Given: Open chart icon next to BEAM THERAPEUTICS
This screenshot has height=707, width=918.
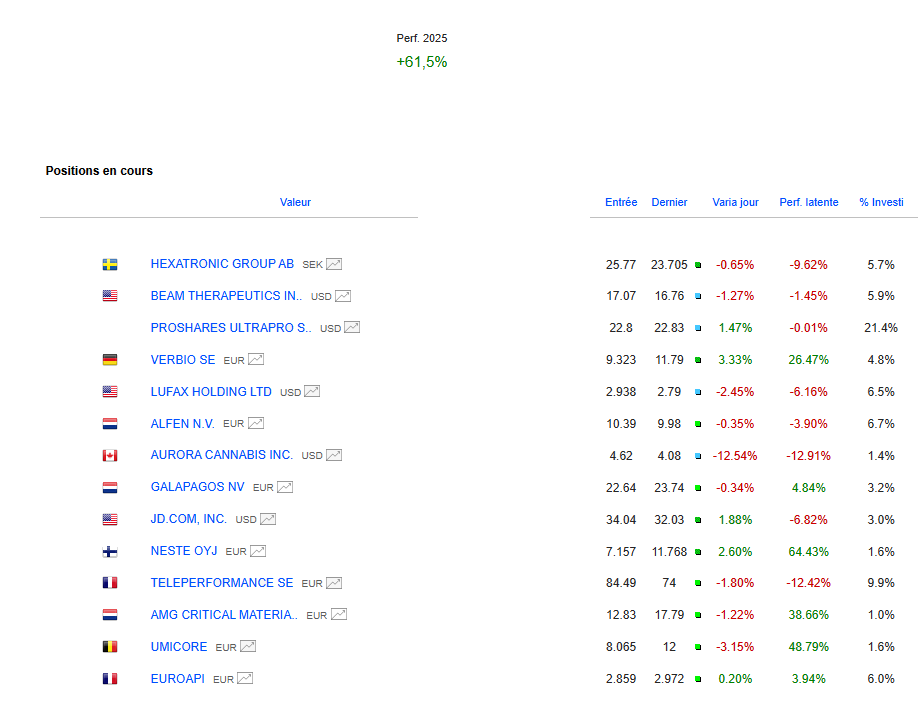Looking at the screenshot, I should [343, 296].
